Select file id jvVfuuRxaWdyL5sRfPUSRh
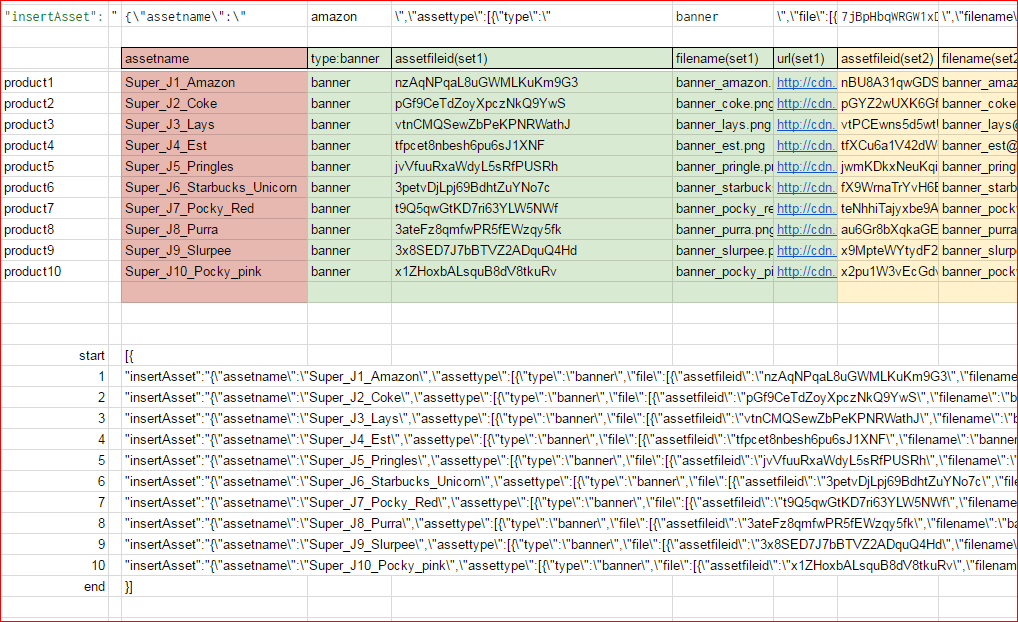Viewport: 1018px width, 622px height. click(532, 166)
